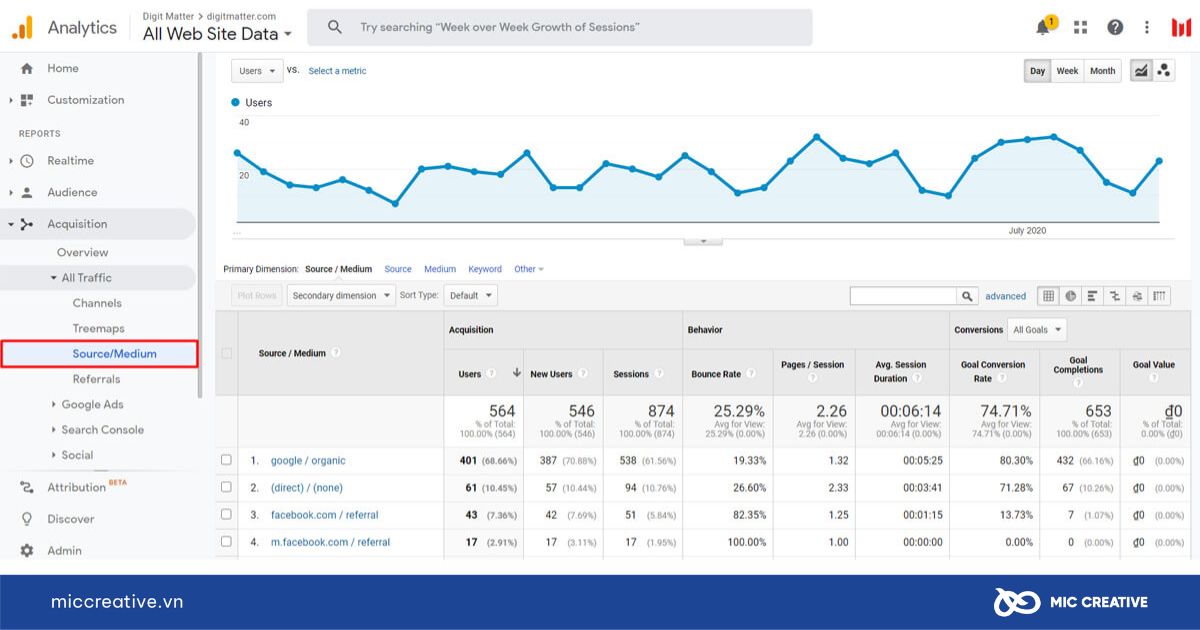This screenshot has width=1200, height=630.
Task: Open the Channels report
Action: coord(97,303)
